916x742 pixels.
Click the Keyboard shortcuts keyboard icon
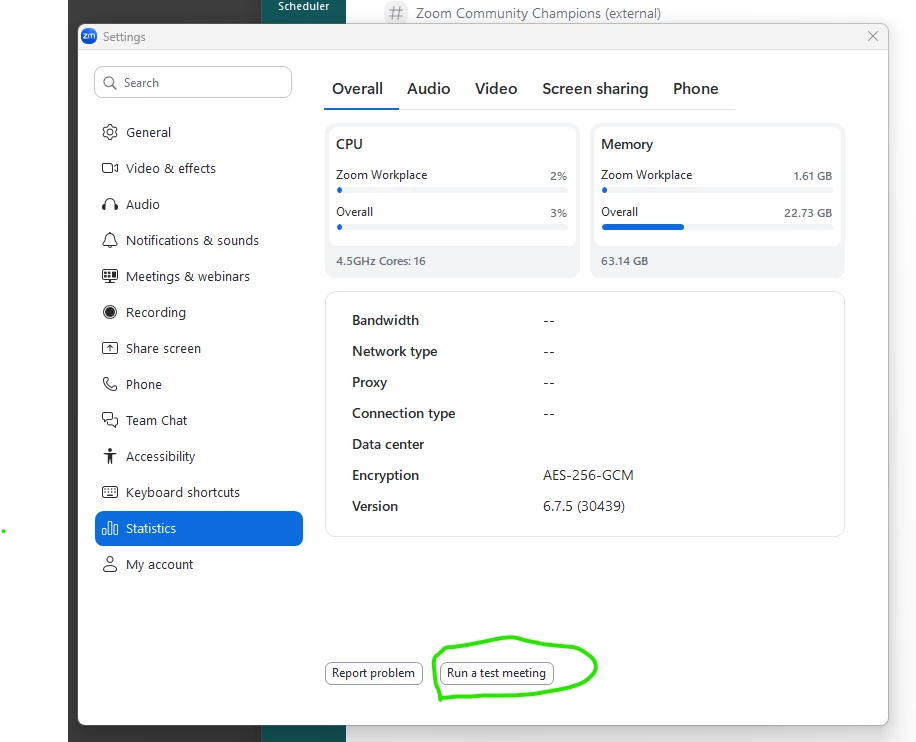(x=110, y=492)
